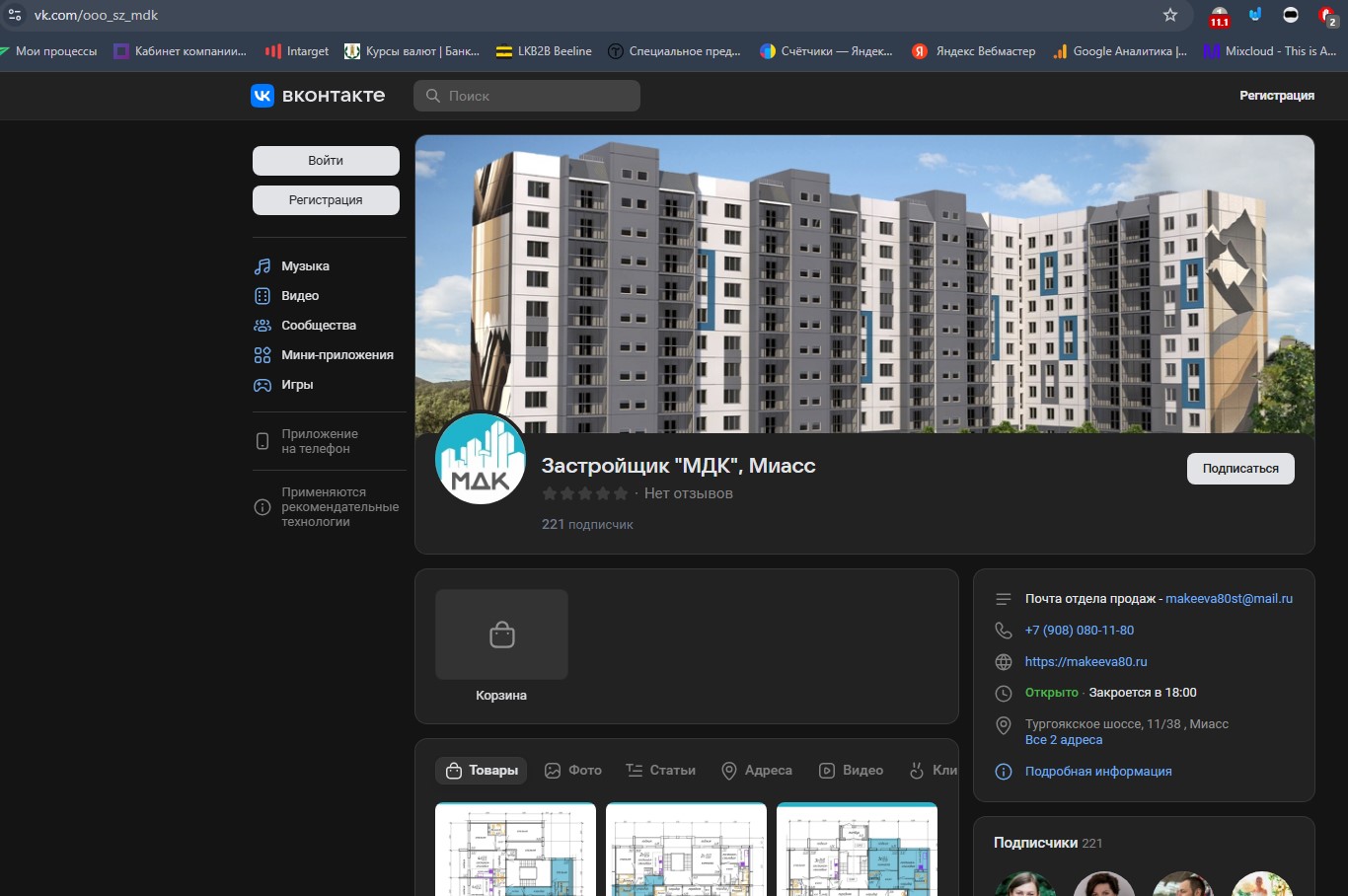Open the Корзина shopping bag tile
Screen dimensions: 1348x896
tap(501, 646)
